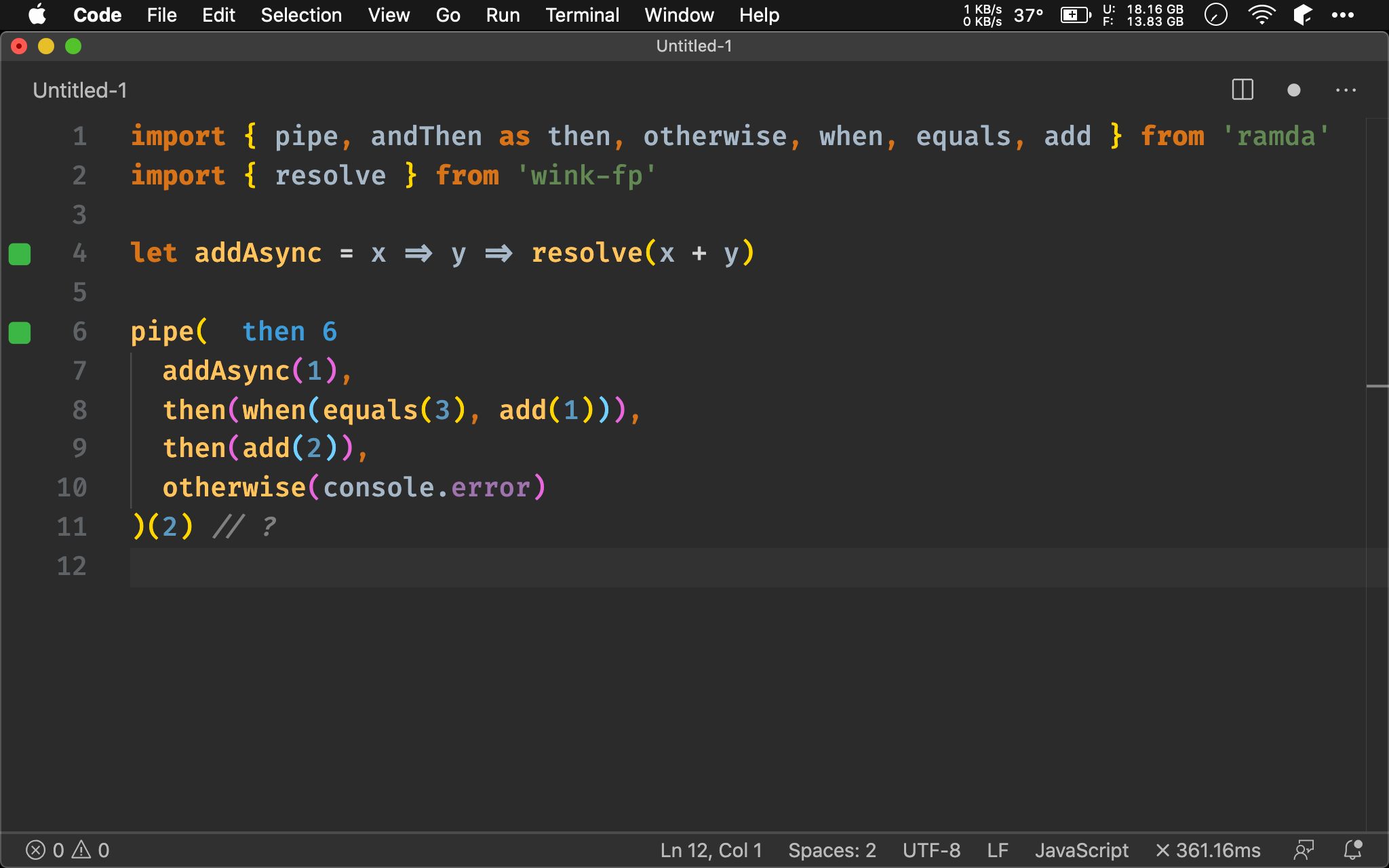Click the addAsync variable on line 4
This screenshot has height=868, width=1389.
(258, 253)
